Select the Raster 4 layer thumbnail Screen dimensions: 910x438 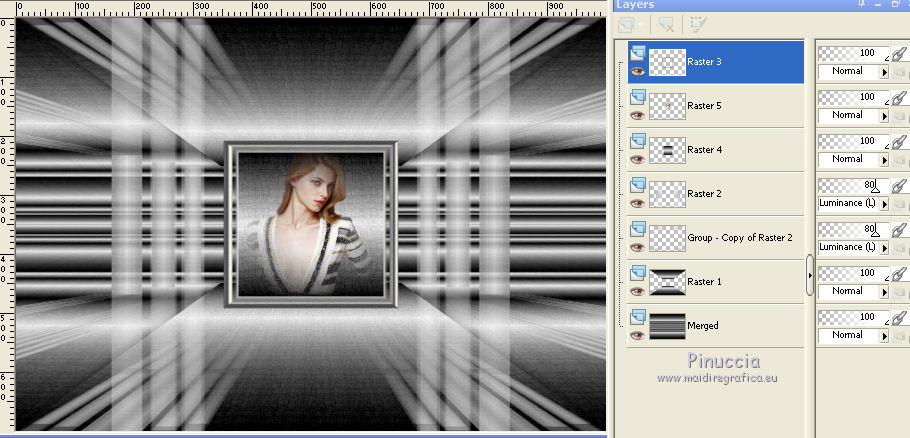[667, 150]
